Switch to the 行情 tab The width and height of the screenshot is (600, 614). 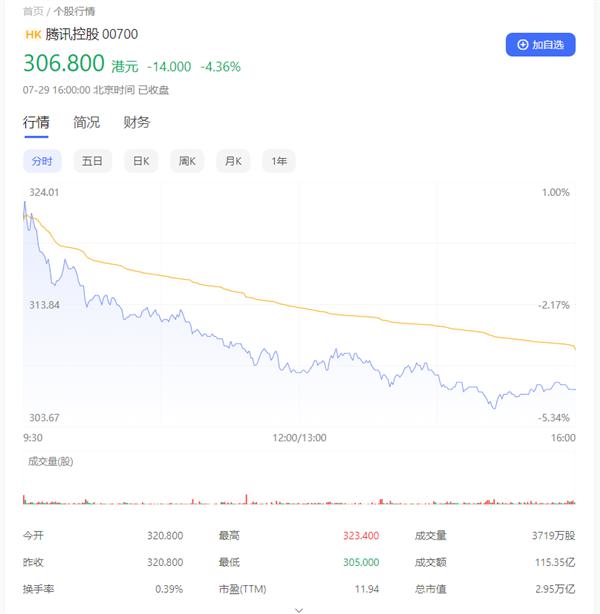pos(36,122)
